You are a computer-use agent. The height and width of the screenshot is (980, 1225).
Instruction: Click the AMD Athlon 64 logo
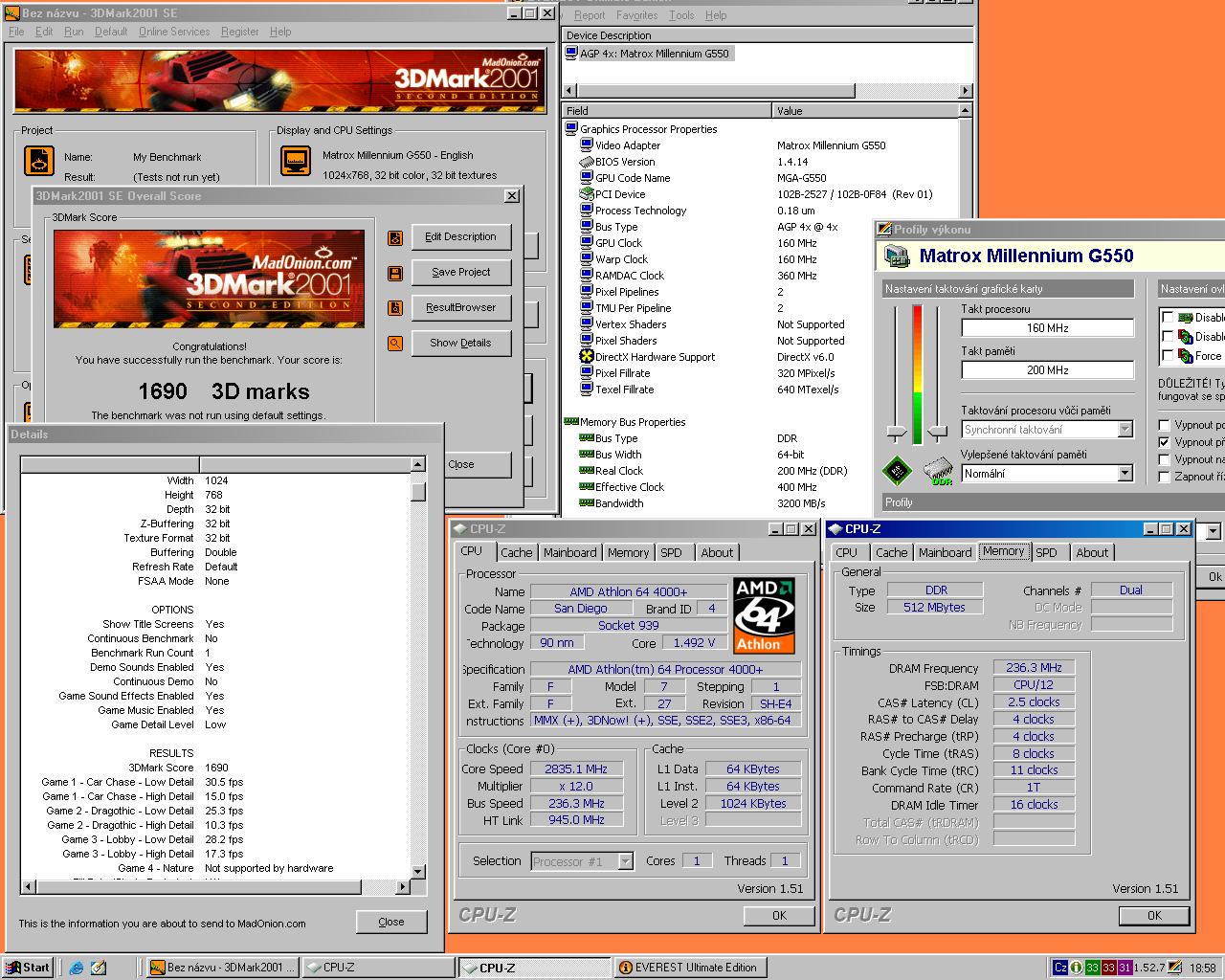pos(765,615)
